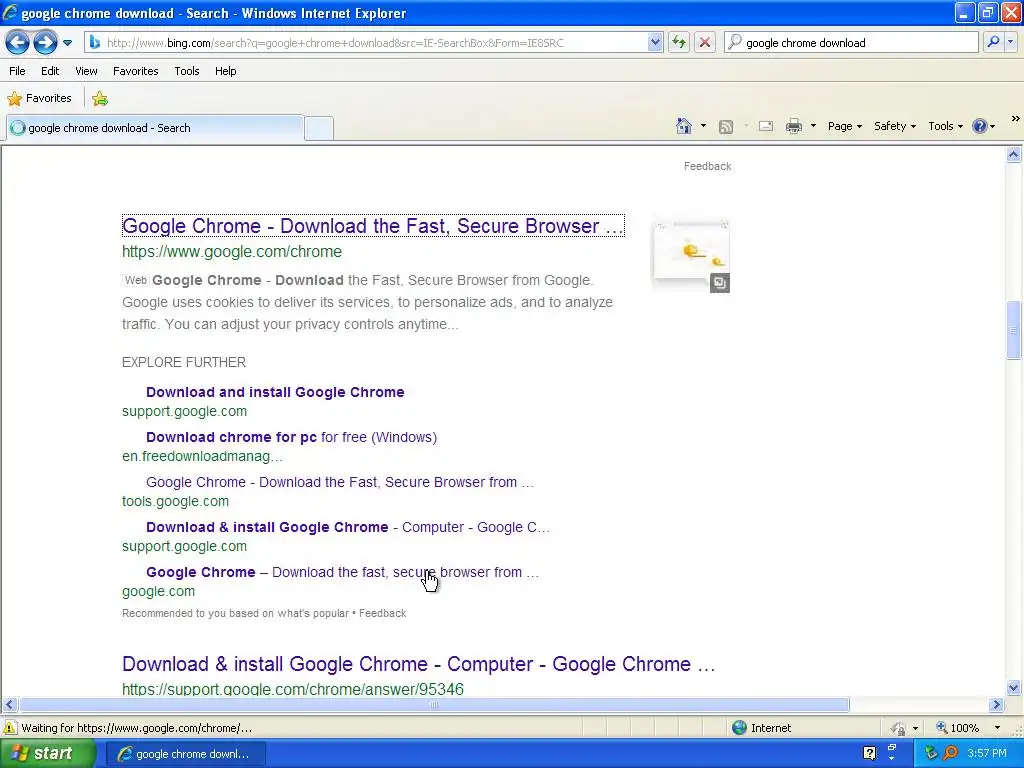1024x768 pixels.
Task: Open Download and install Google Chrome link
Action: click(275, 392)
